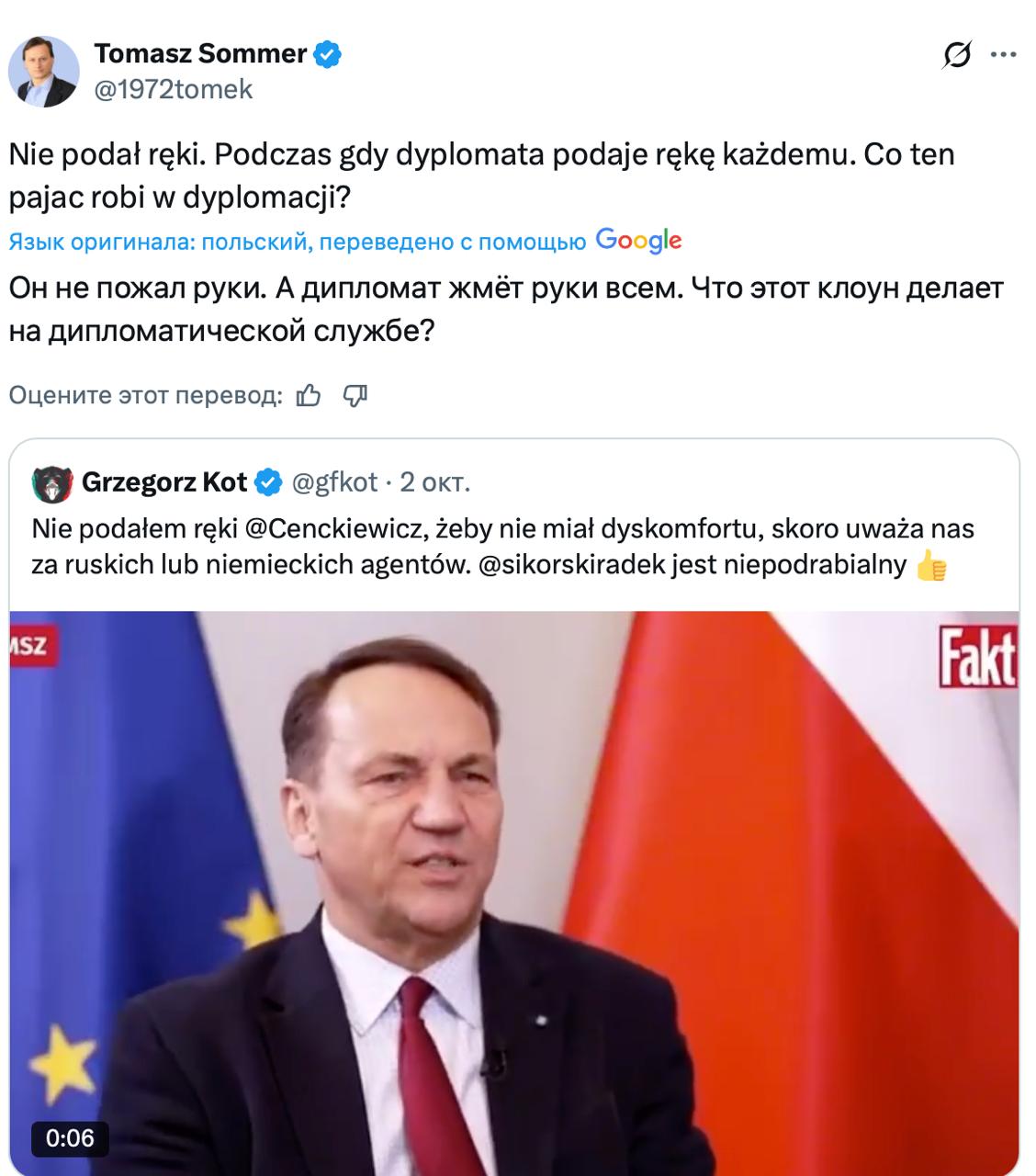Open the @1972tomek handle

[173, 89]
